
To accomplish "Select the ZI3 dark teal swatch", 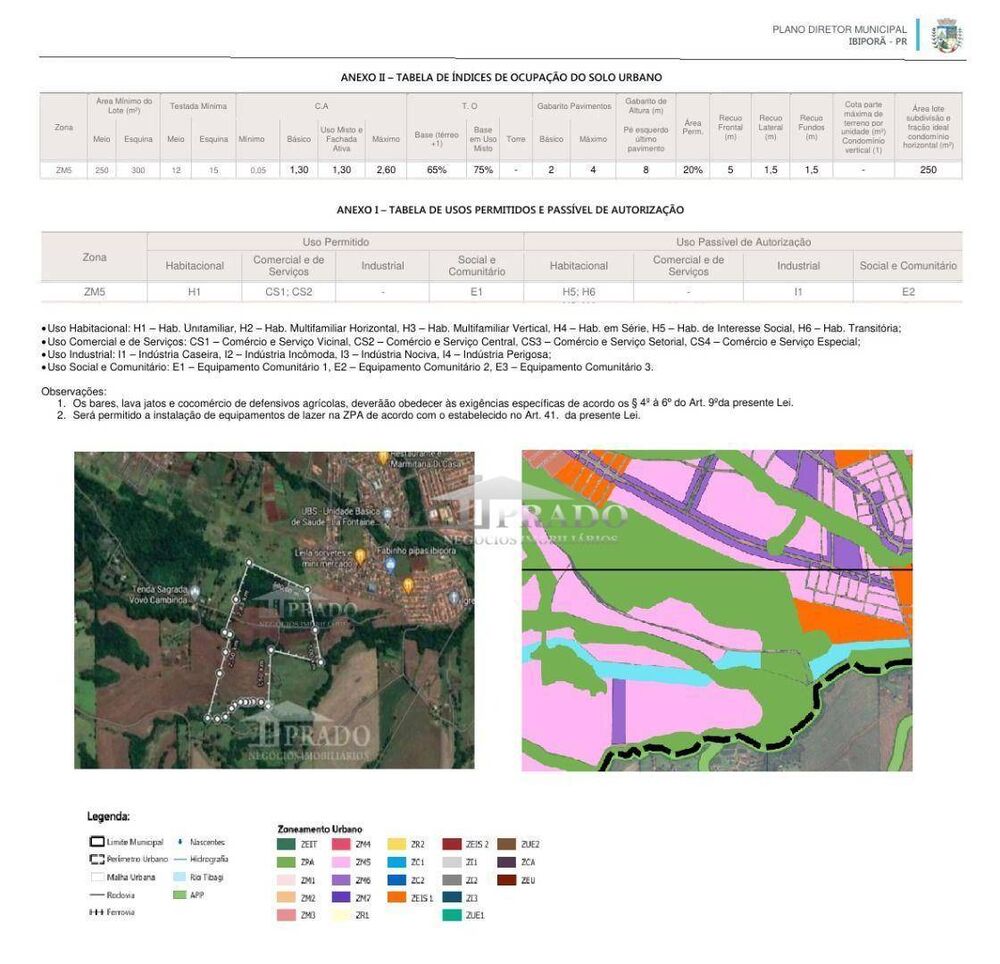I will [x=452, y=897].
